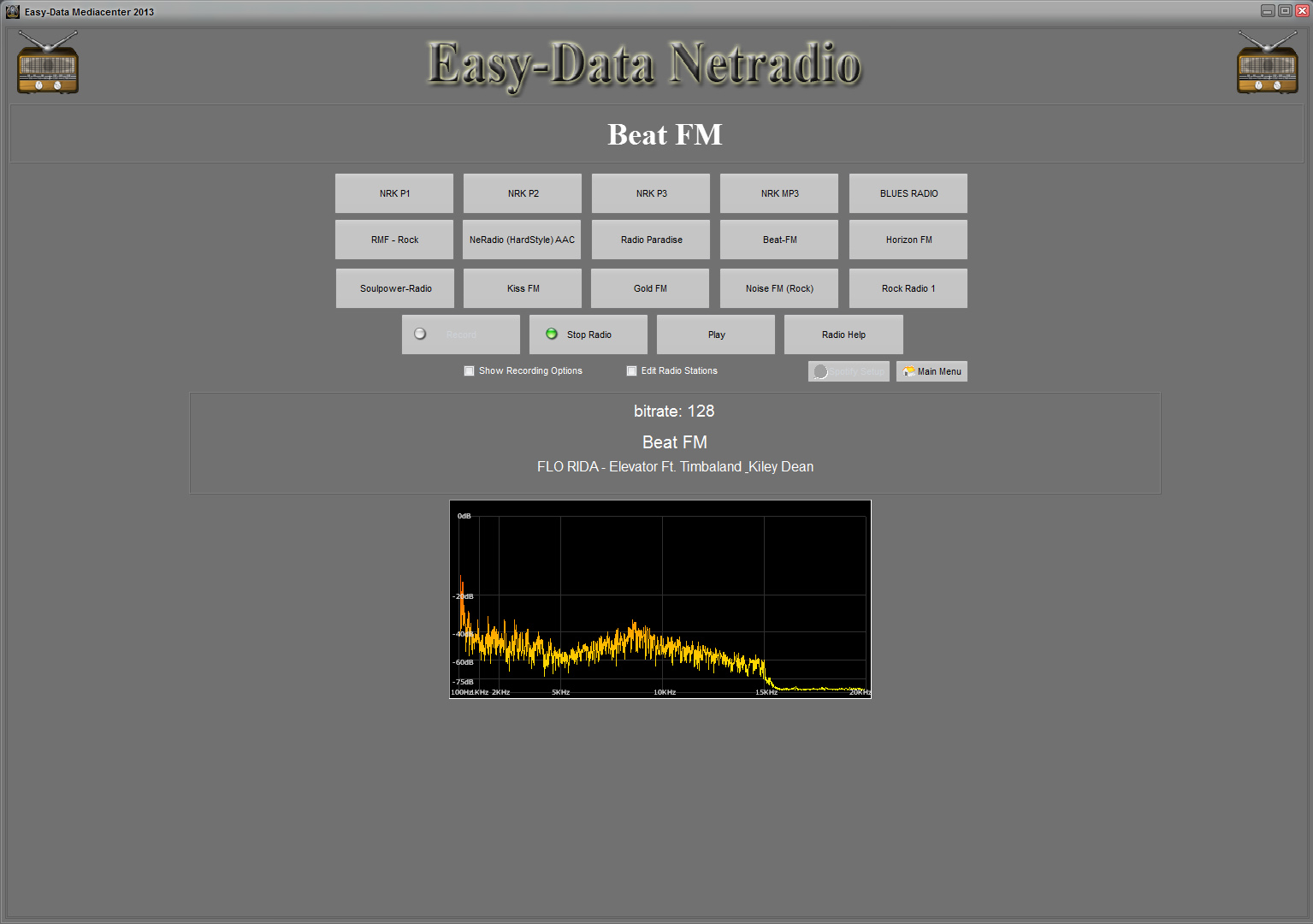Open the Radio Paradise station
The image size is (1313, 924).
point(651,240)
